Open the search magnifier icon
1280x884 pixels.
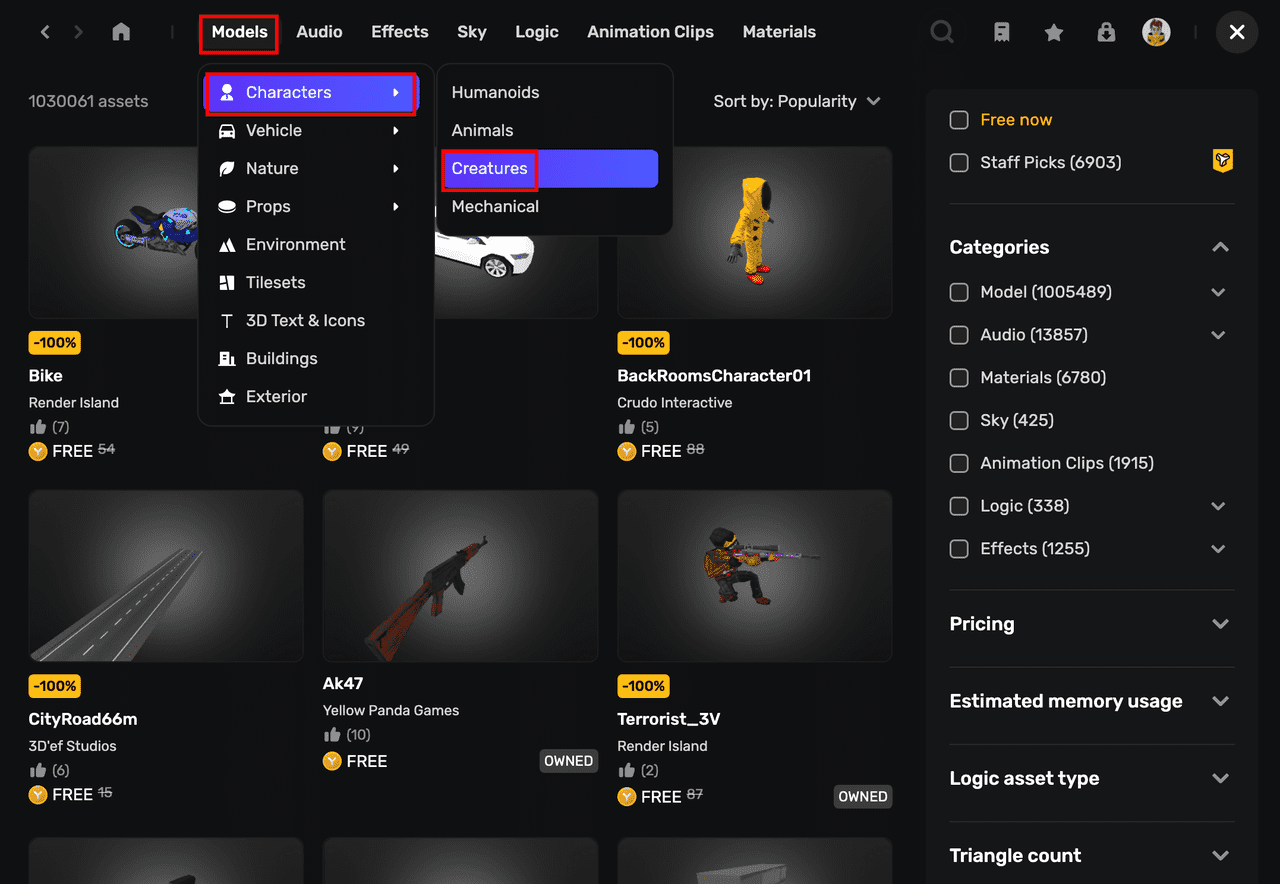942,32
